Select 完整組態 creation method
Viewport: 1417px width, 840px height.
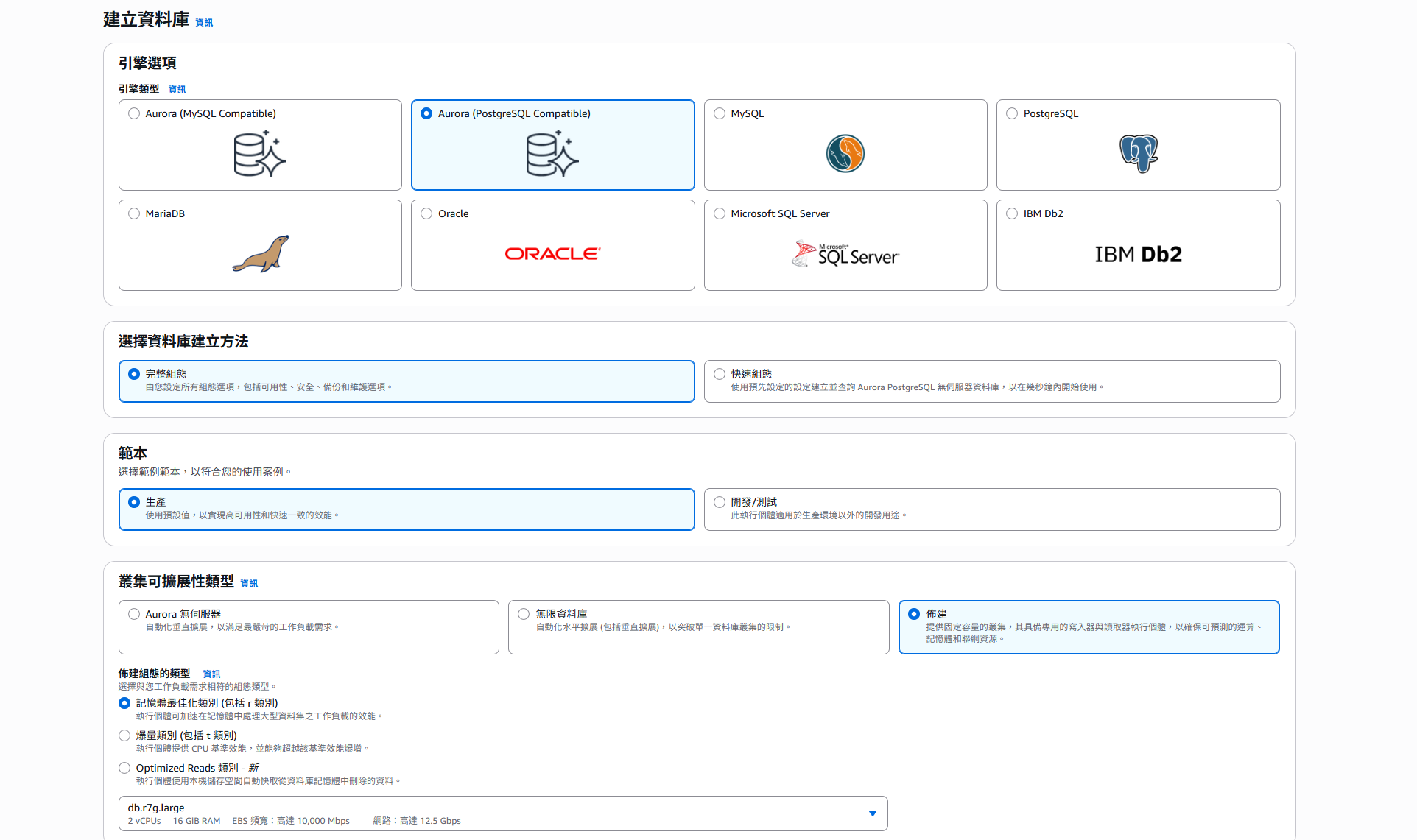407,381
